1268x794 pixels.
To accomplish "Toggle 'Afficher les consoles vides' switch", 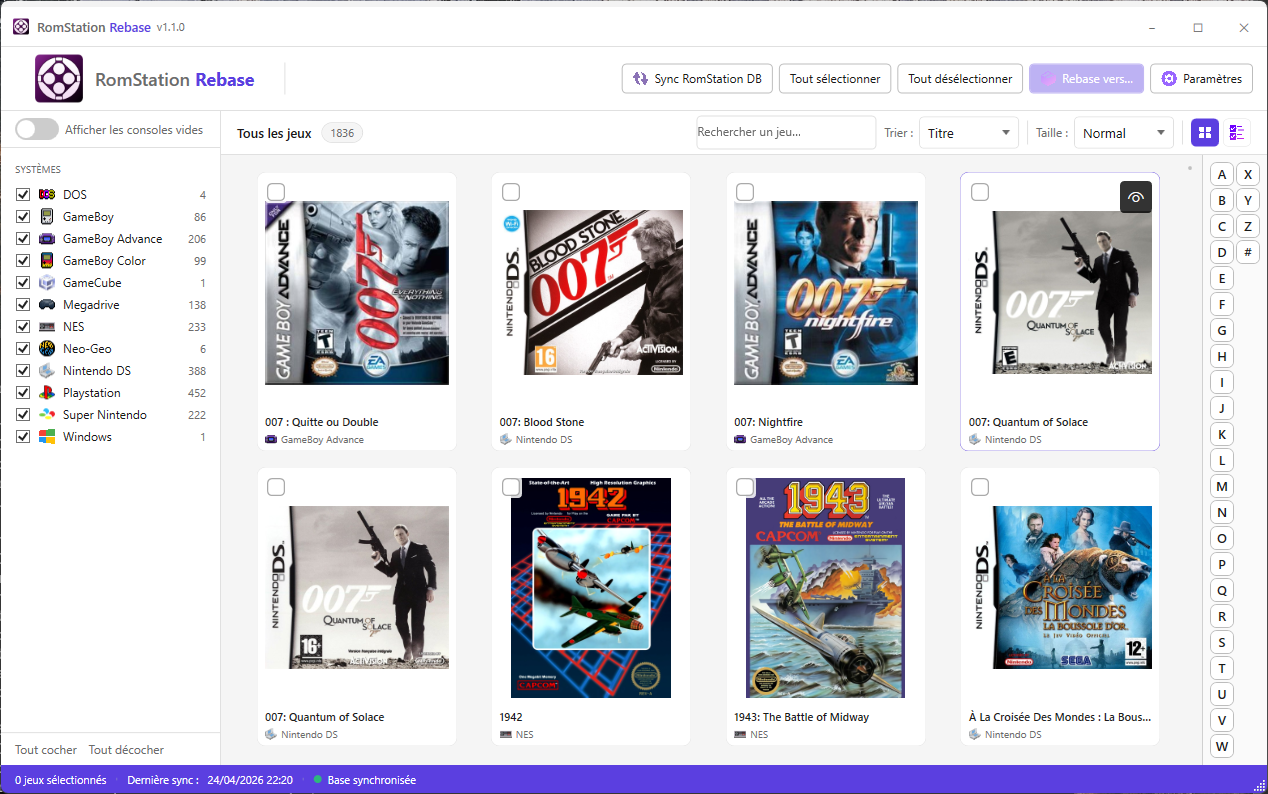I will 37,129.
